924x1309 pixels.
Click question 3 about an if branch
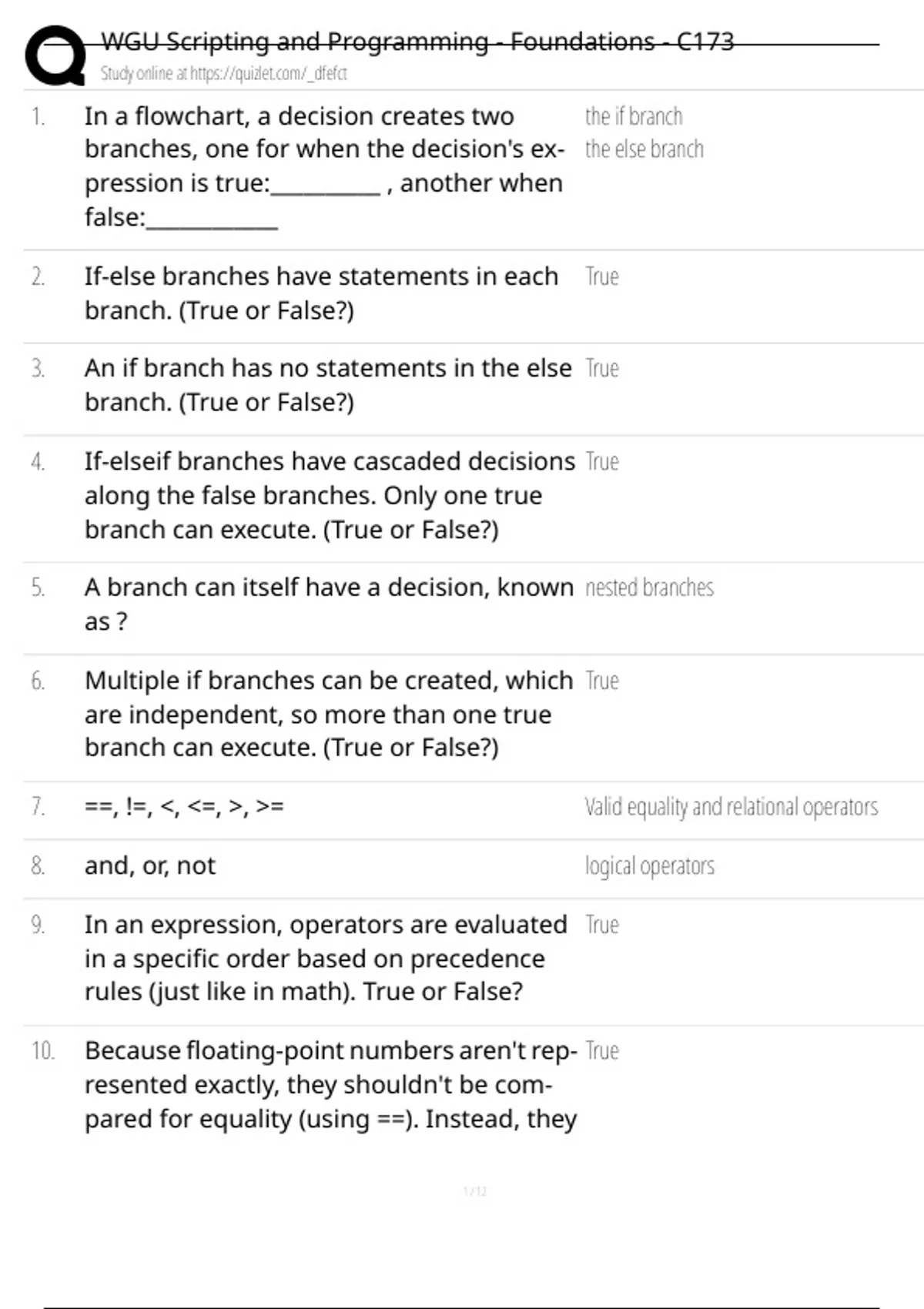point(328,385)
